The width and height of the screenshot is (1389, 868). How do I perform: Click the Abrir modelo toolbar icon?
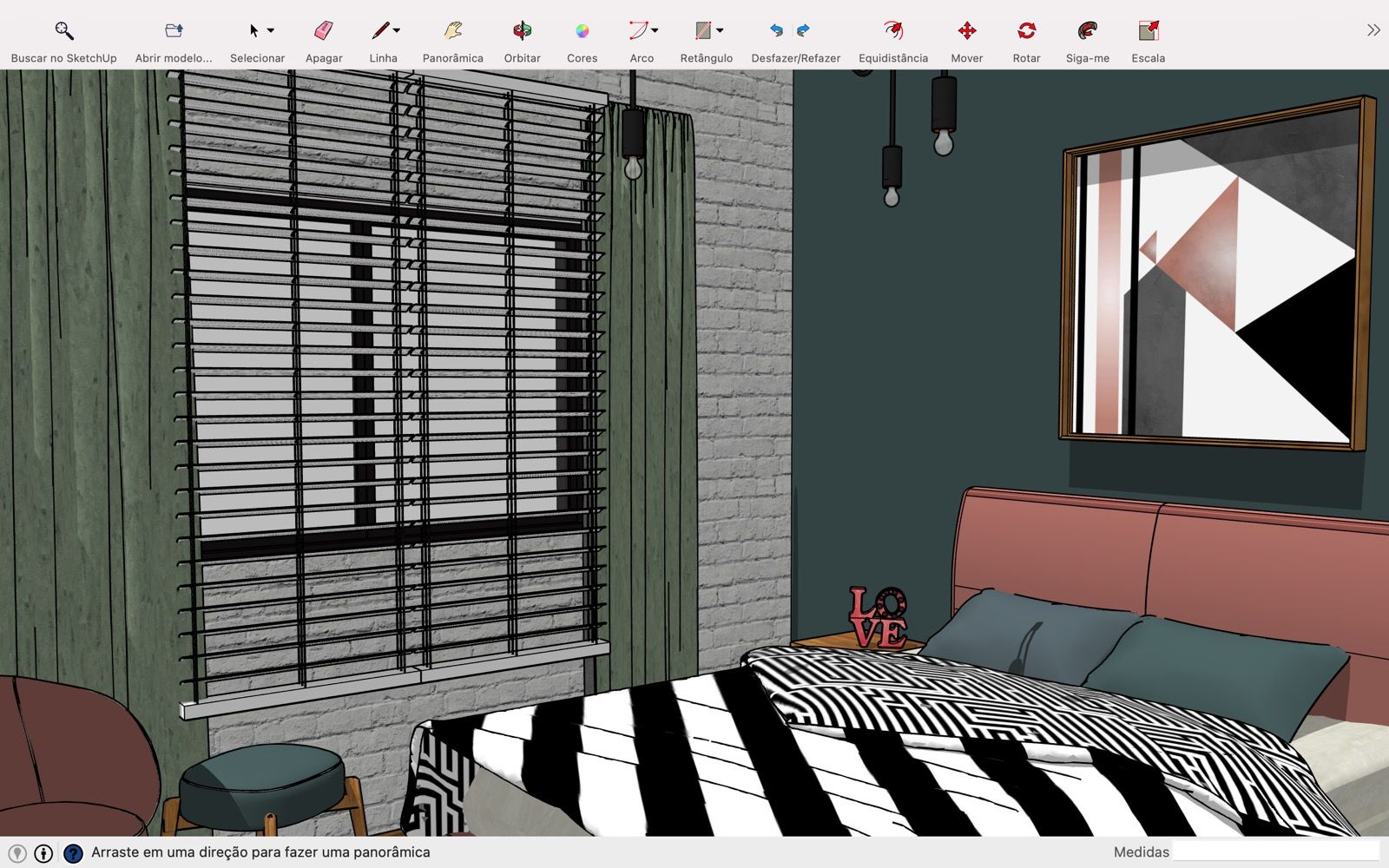[174, 31]
